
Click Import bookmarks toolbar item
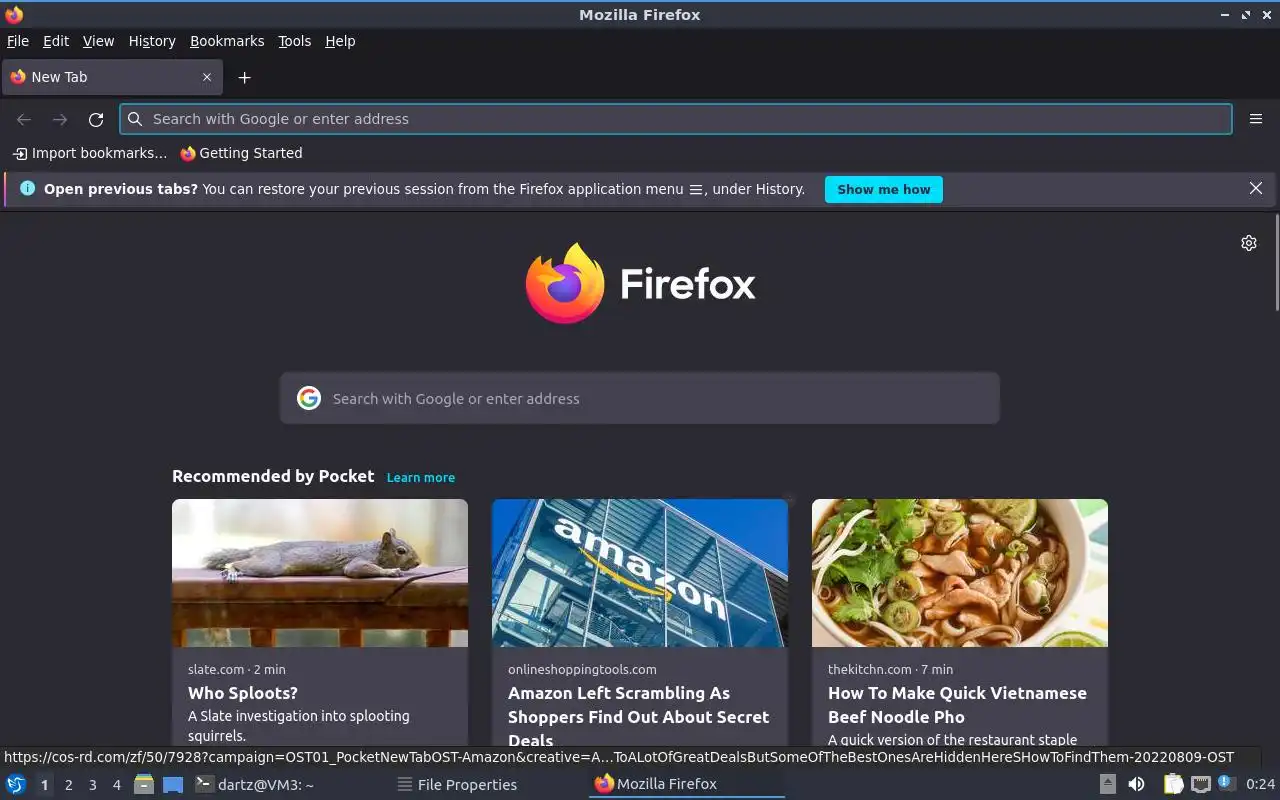pyautogui.click(x=90, y=153)
